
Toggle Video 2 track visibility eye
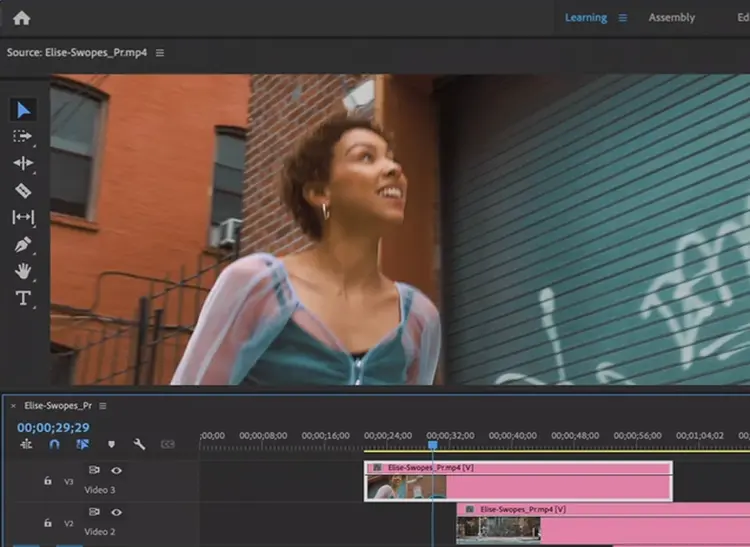coord(117,512)
